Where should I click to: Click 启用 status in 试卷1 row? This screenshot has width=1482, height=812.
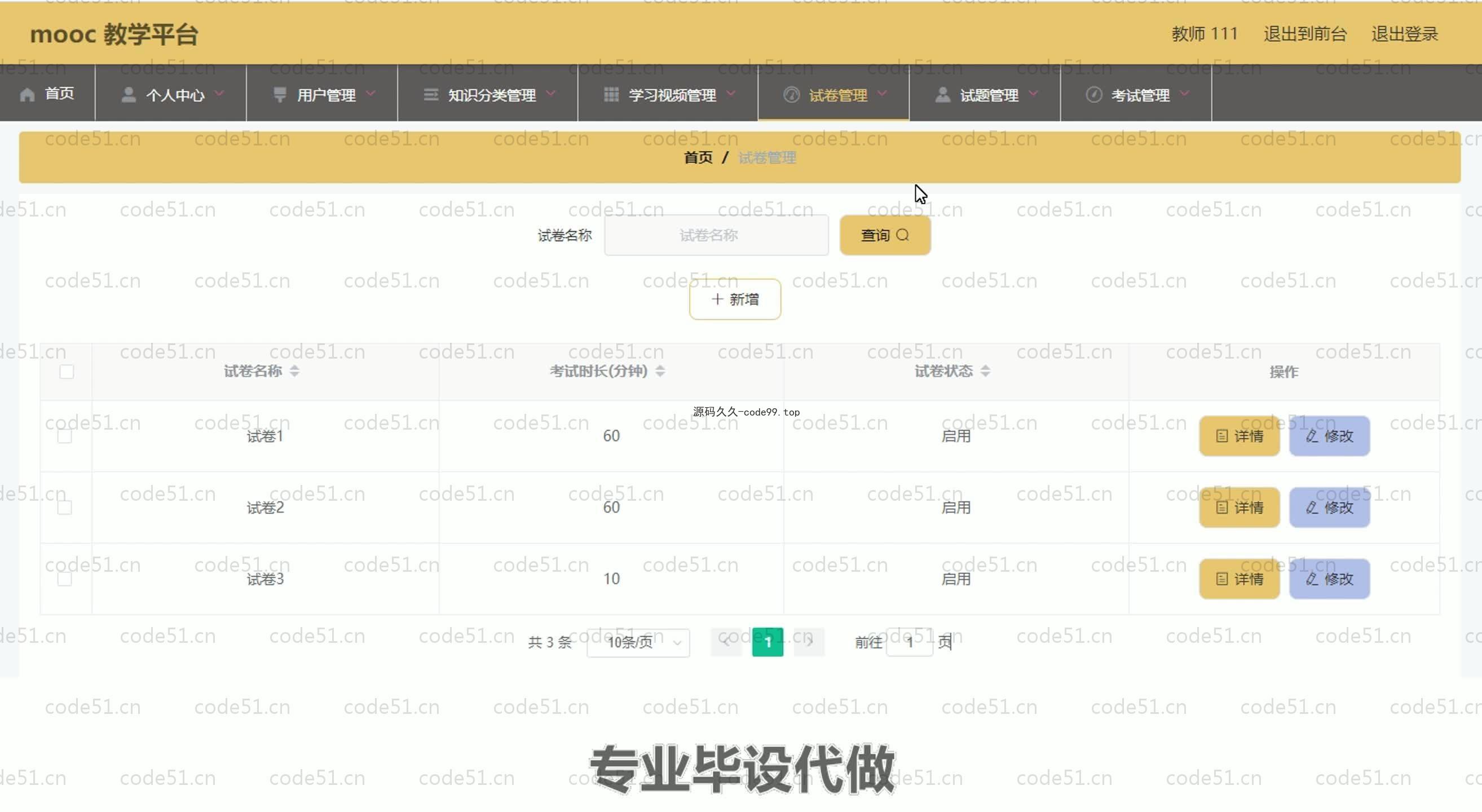click(x=956, y=436)
